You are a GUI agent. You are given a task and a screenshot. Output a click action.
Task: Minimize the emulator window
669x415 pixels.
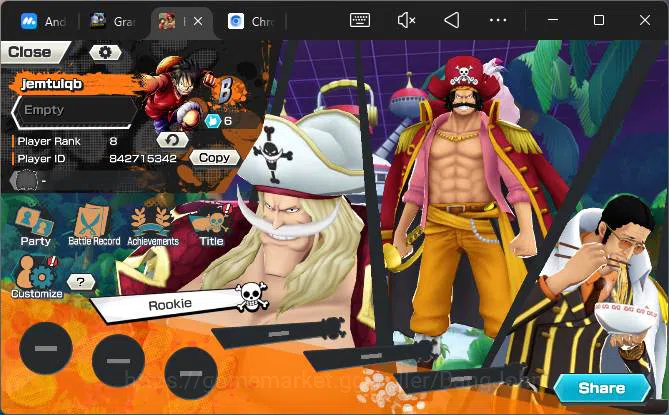point(553,20)
